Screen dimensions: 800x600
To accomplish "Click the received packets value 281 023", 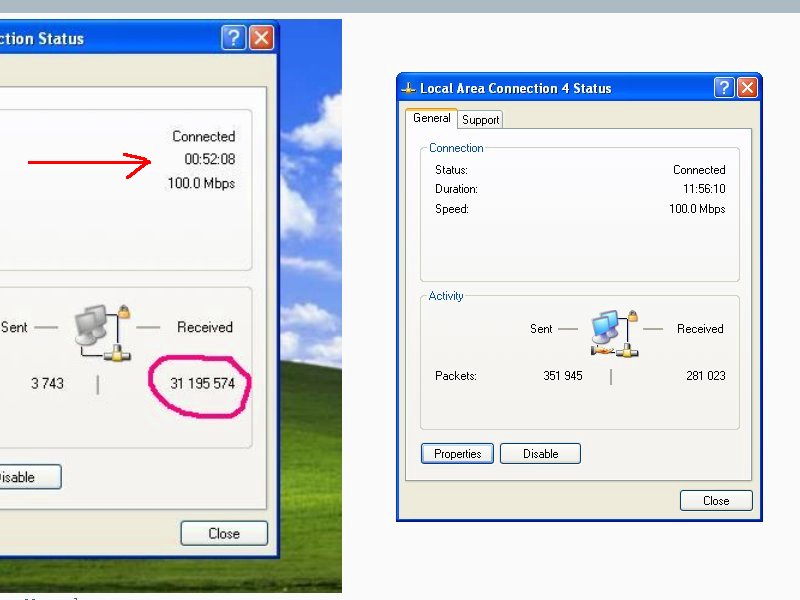I will 705,376.
